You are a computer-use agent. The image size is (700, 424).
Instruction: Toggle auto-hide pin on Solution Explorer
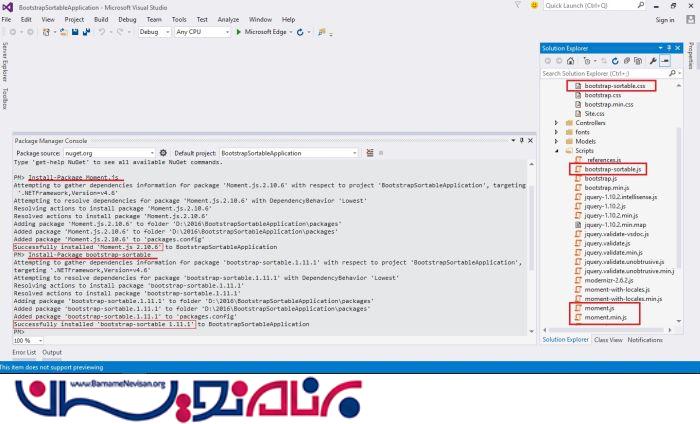point(670,47)
